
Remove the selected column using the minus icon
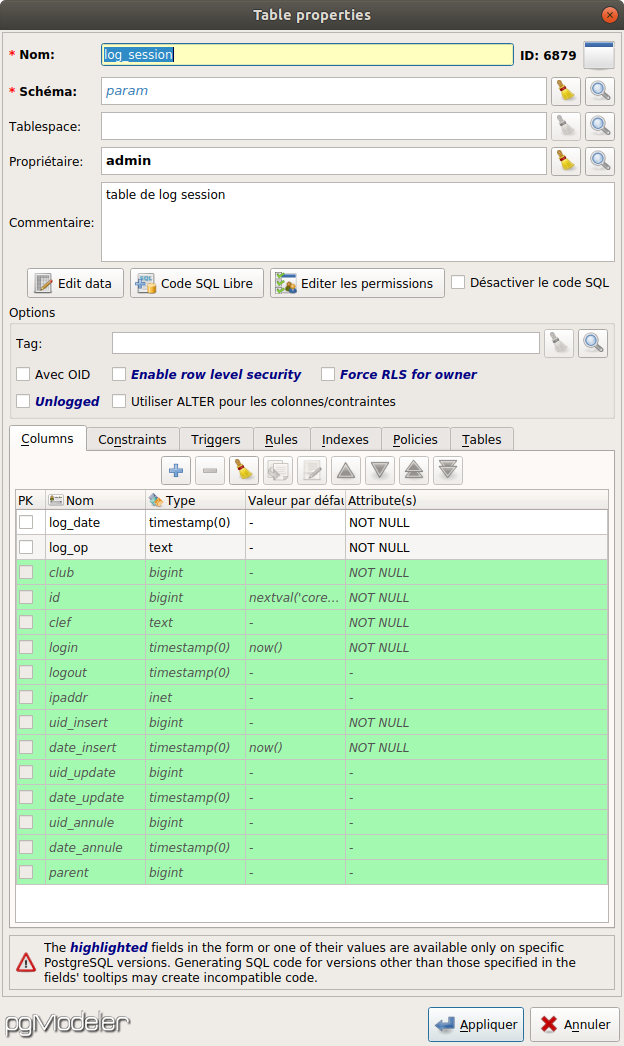(210, 470)
